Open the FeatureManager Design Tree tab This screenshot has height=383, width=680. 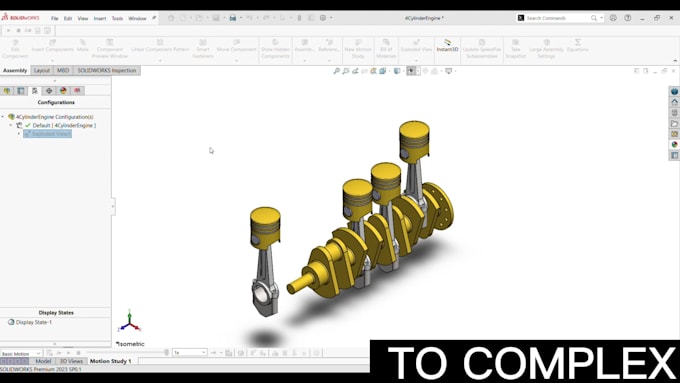[x=7, y=91]
